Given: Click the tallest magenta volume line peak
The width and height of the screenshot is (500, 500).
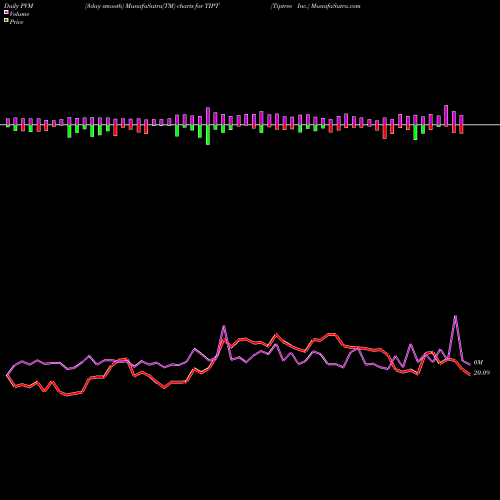Looking at the screenshot, I should click(x=455, y=316).
